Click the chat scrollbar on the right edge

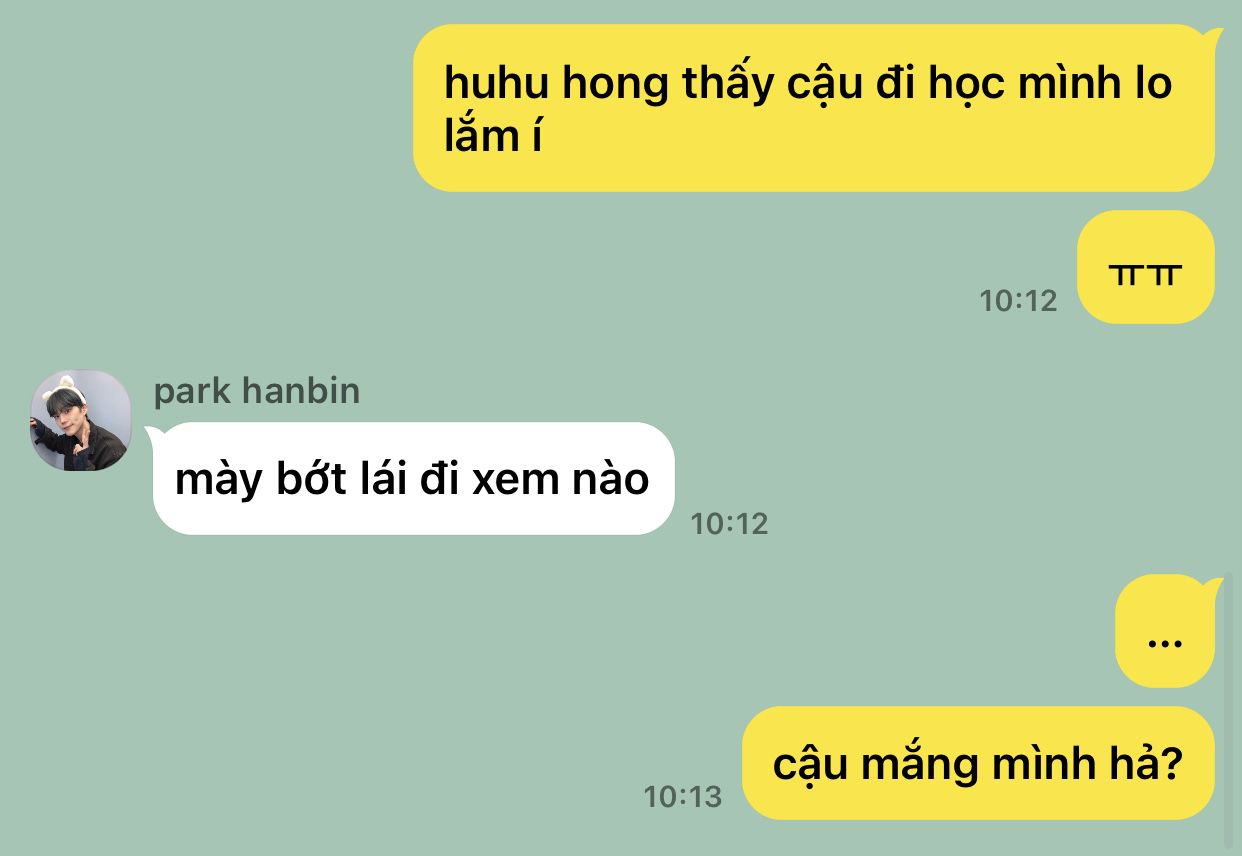coord(1229,711)
